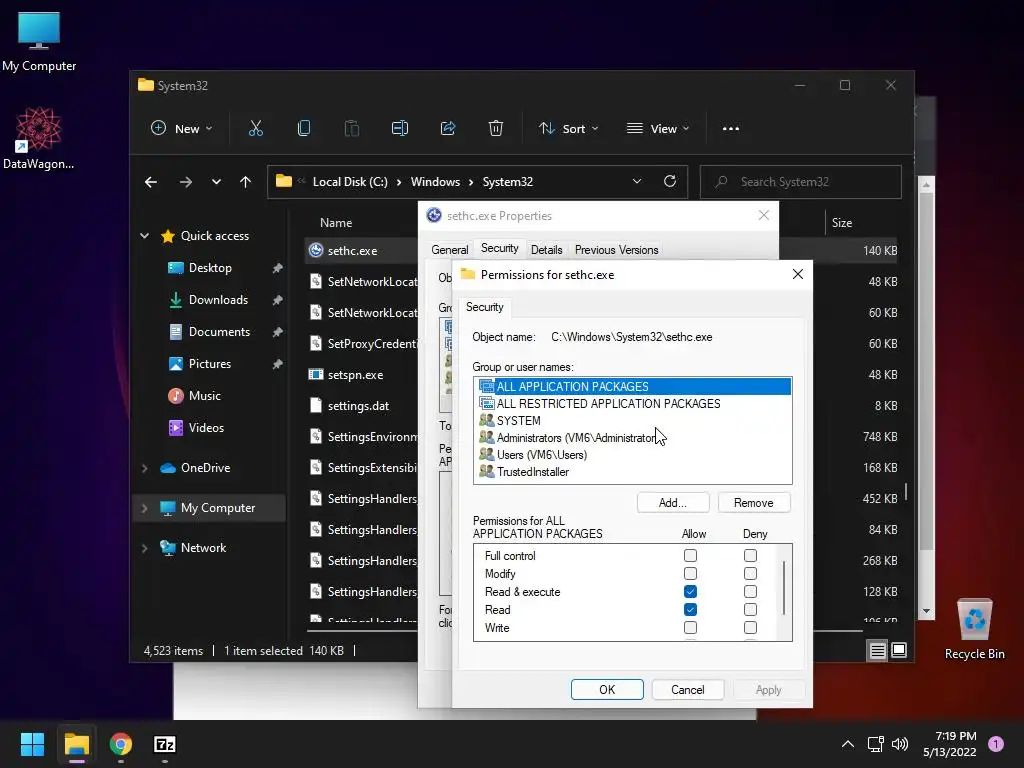This screenshot has height=768, width=1024.
Task: Open recent locations chevron
Action: (216, 182)
